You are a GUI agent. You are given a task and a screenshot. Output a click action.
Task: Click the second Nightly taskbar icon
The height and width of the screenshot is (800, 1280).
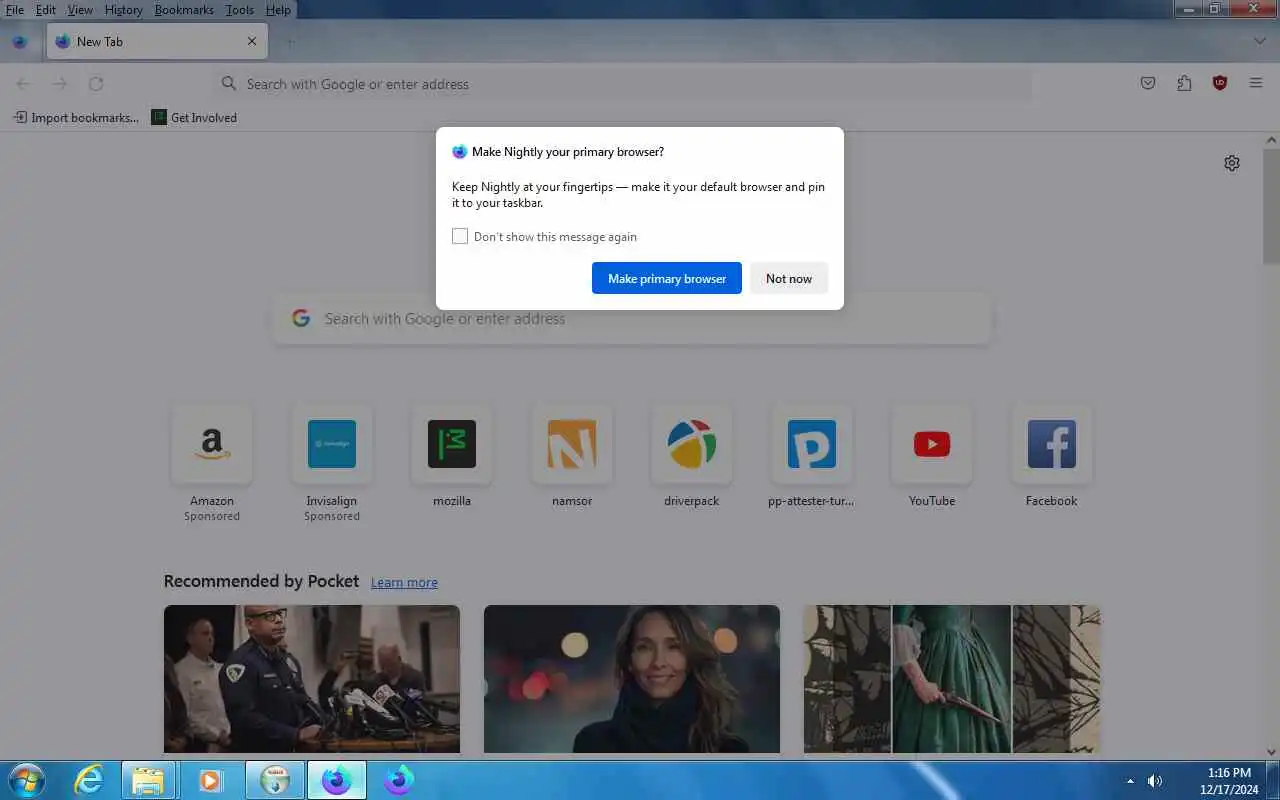[399, 780]
